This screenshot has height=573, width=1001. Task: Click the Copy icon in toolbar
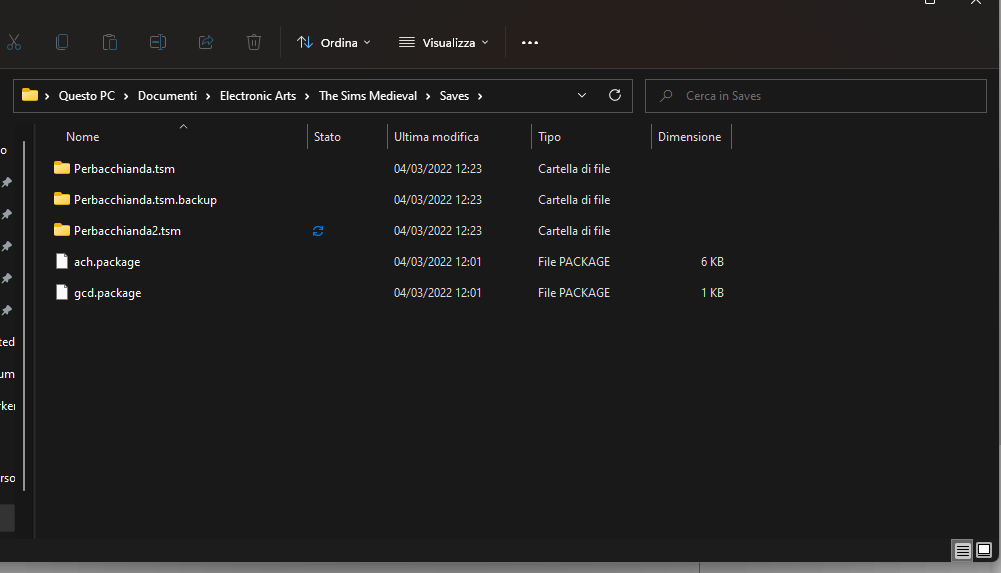pyautogui.click(x=62, y=42)
